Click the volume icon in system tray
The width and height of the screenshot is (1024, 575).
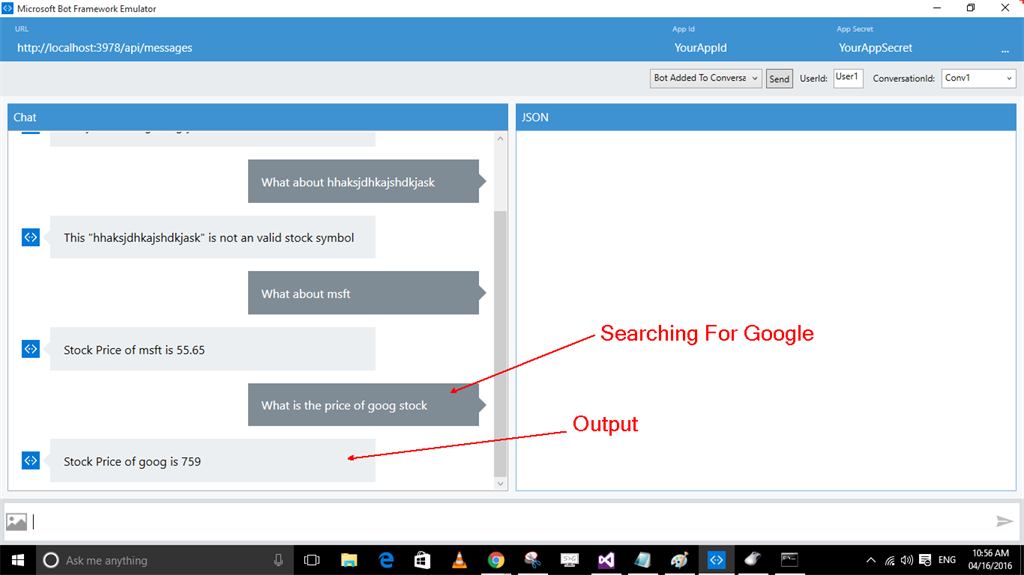tap(906, 560)
